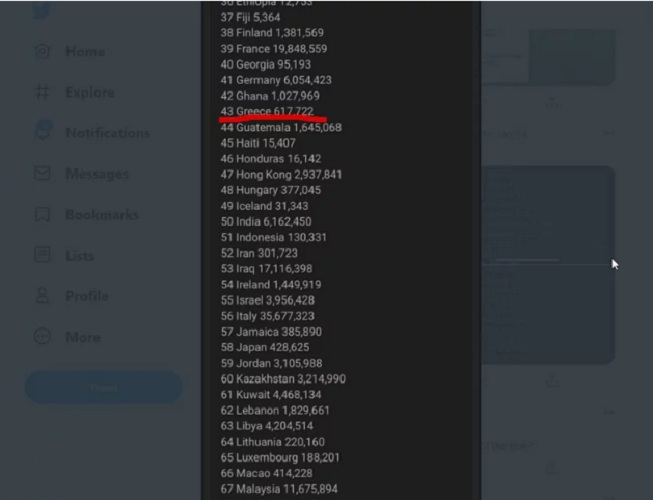Click the Italy 35,677,323 entry
653x500 pixels.
pyautogui.click(x=267, y=316)
